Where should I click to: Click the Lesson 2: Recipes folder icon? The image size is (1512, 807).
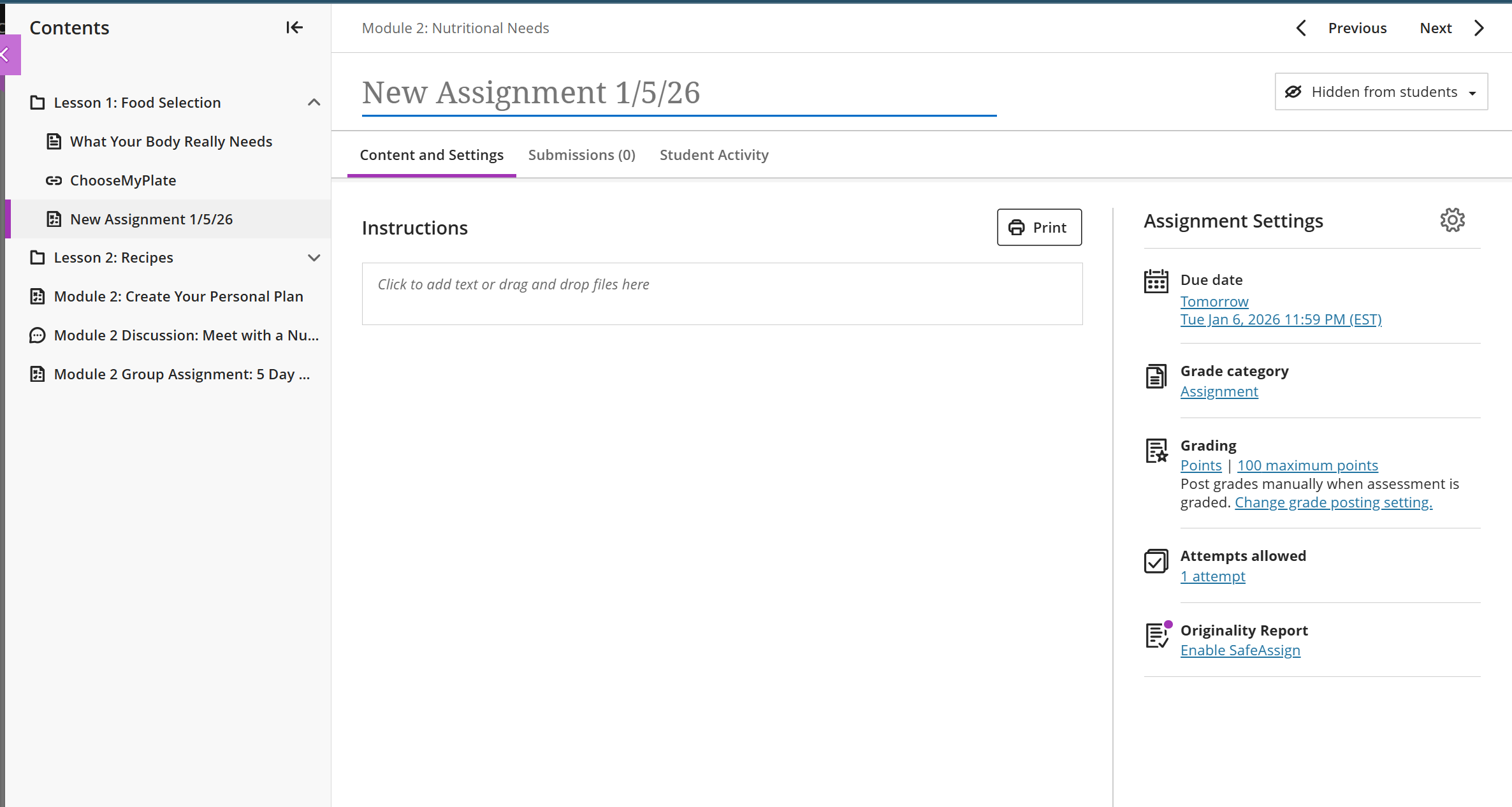[38, 258]
